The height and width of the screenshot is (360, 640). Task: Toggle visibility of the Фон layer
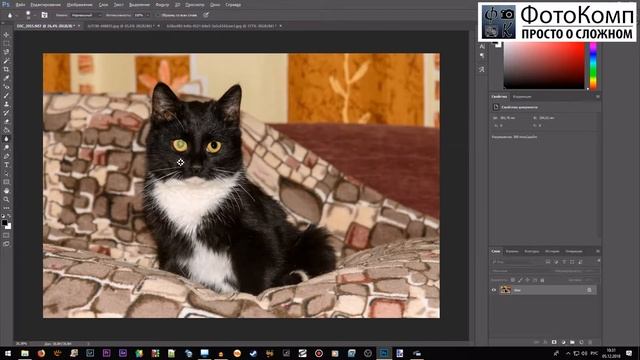click(x=494, y=290)
